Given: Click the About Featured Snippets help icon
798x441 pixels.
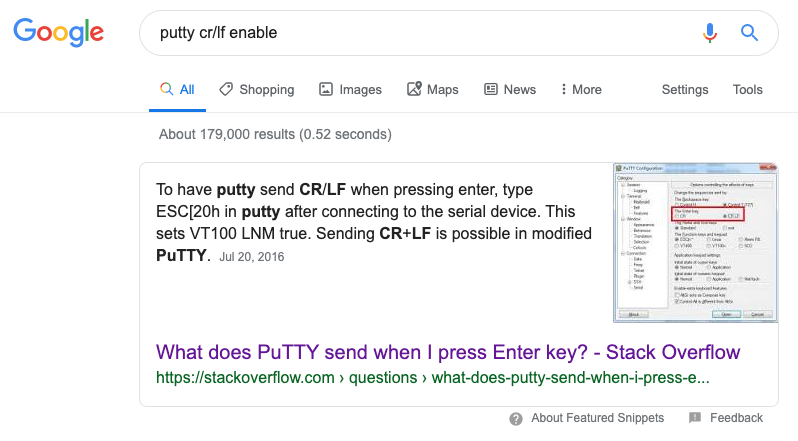Looking at the screenshot, I should 516,418.
